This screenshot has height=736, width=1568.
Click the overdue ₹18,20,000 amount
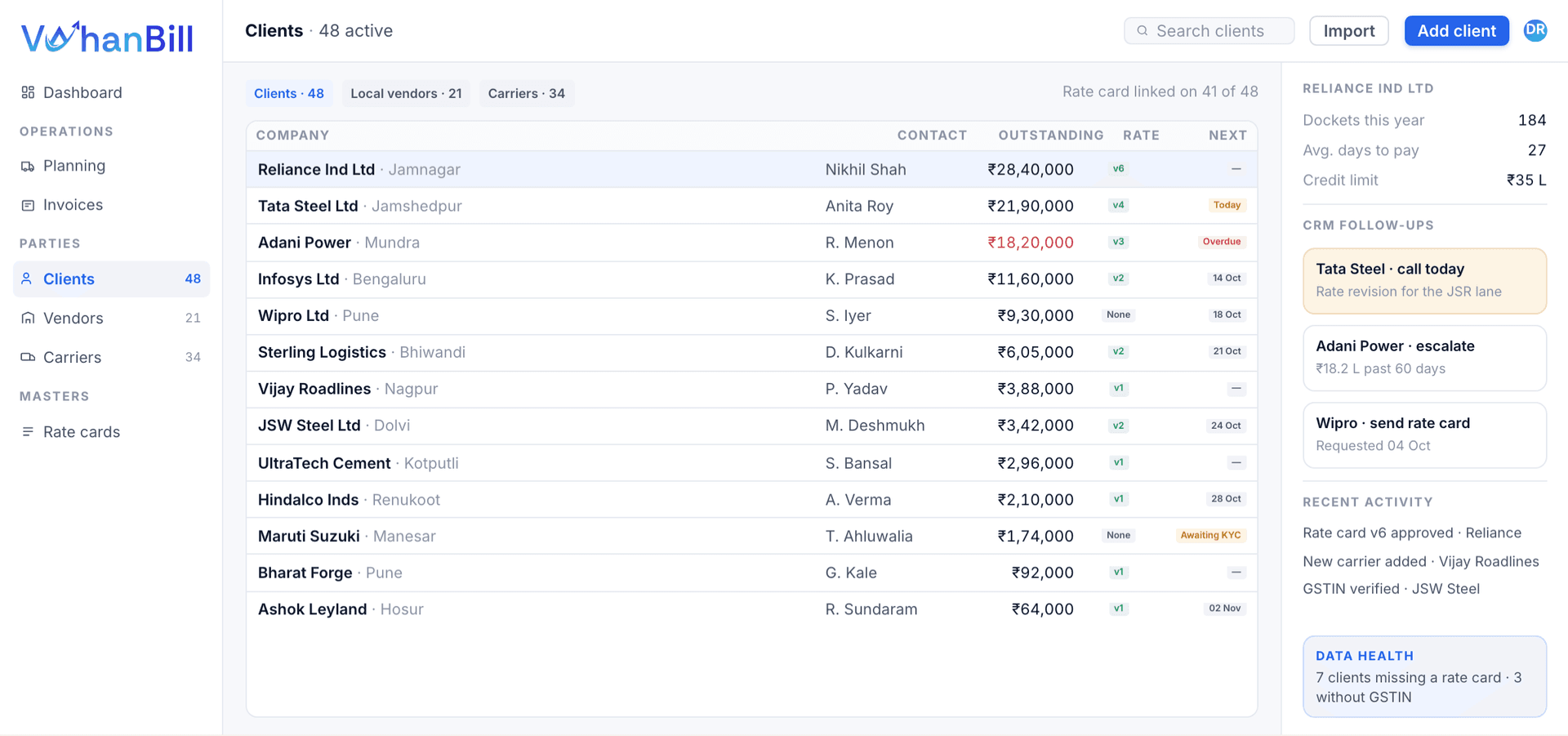pyautogui.click(x=1031, y=243)
